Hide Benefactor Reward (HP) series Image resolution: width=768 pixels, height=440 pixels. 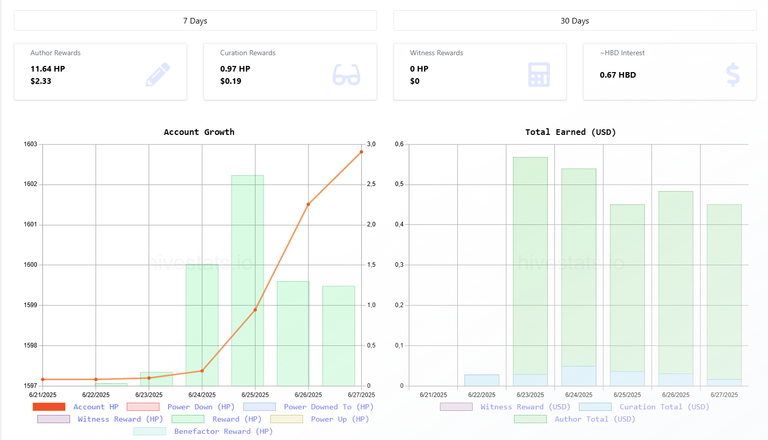pyautogui.click(x=203, y=431)
